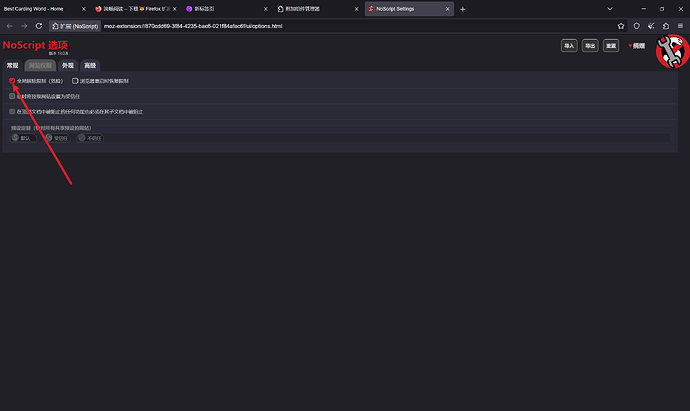
Task: Check the second row checkbox about trusted sites
Action: pyautogui.click(x=12, y=96)
